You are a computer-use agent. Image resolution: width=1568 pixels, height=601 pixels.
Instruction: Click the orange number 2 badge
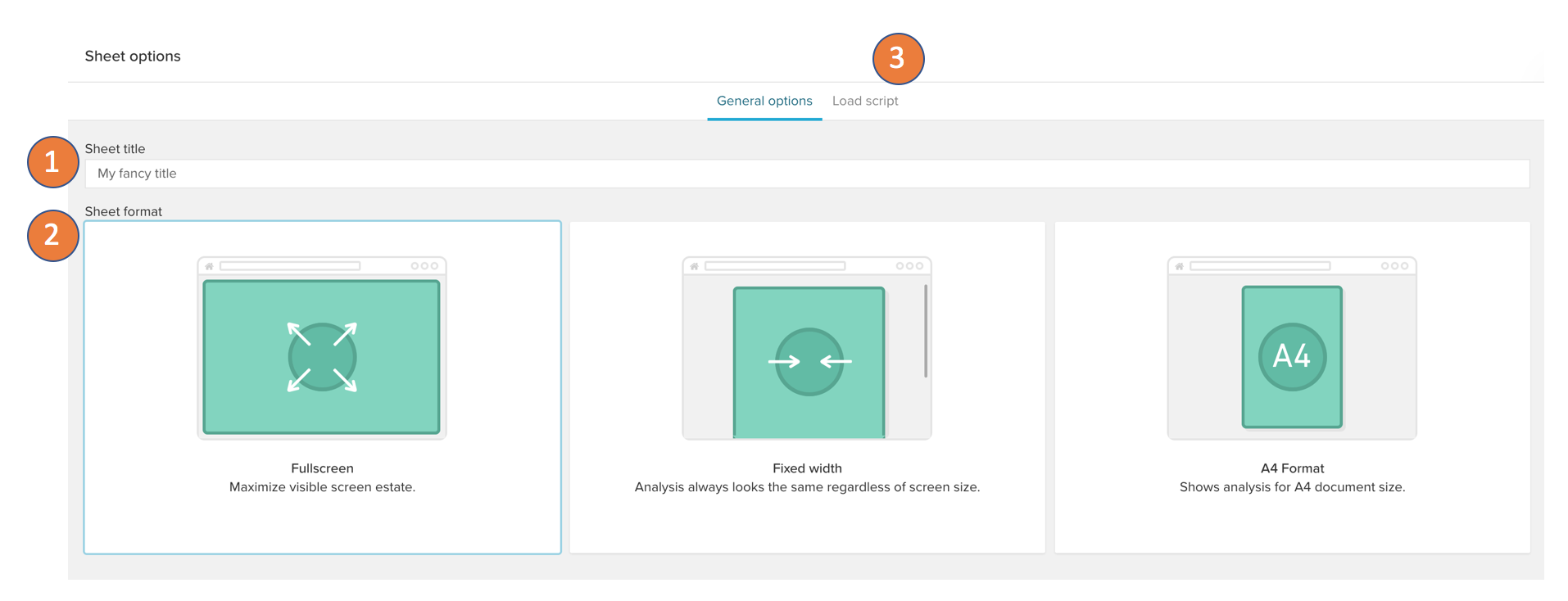tap(52, 236)
